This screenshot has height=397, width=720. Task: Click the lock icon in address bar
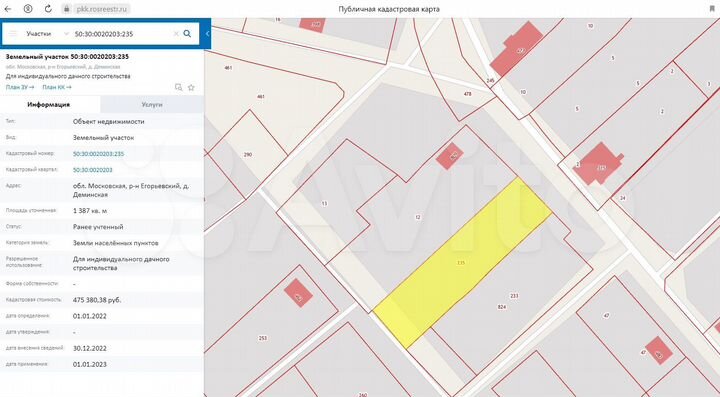pyautogui.click(x=67, y=9)
